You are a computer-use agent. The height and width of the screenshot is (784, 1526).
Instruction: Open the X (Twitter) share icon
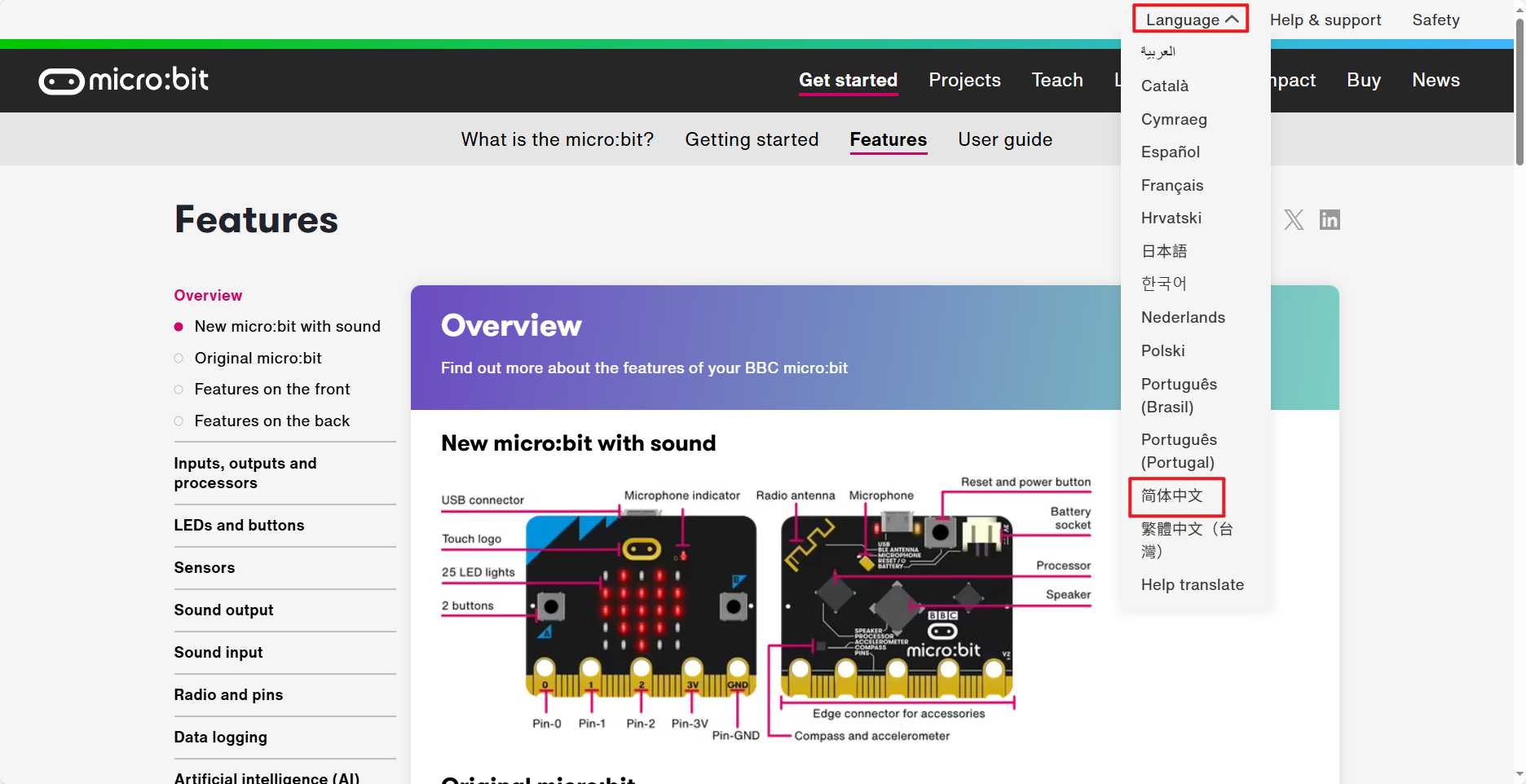coord(1294,219)
